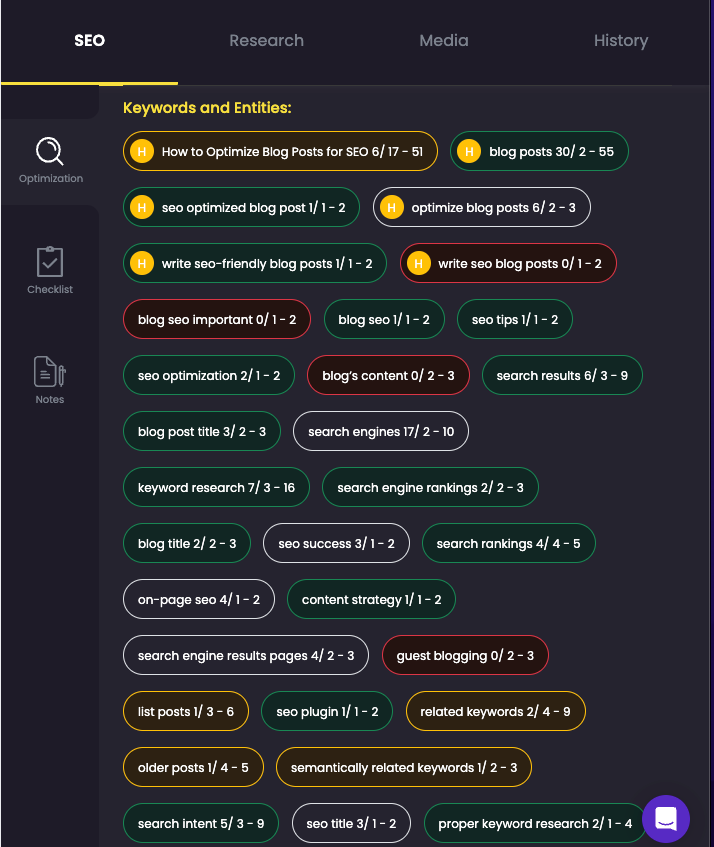714x847 pixels.
Task: Open the Notes document icon
Action: pos(50,372)
